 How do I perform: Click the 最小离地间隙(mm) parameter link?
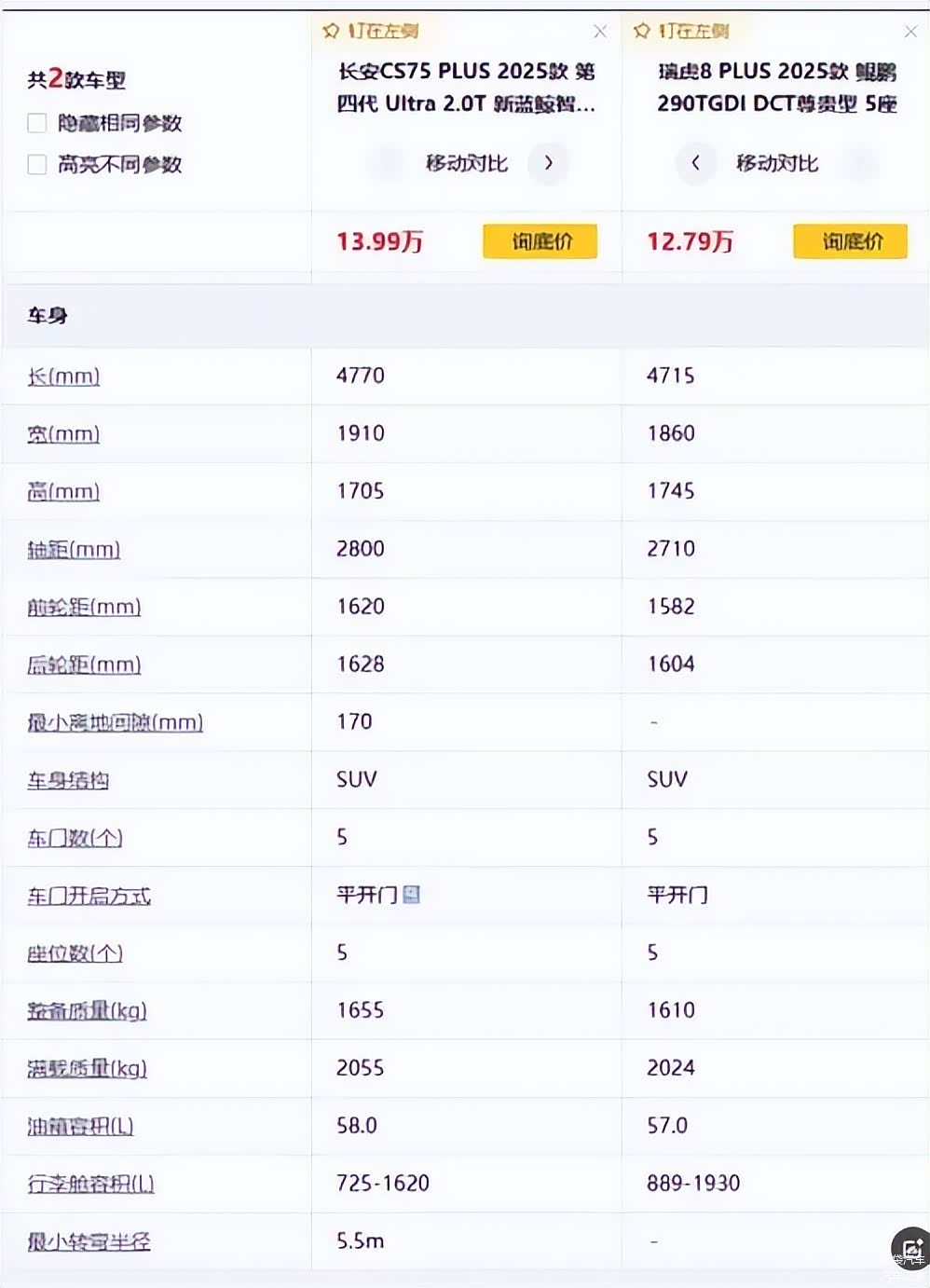(115, 722)
